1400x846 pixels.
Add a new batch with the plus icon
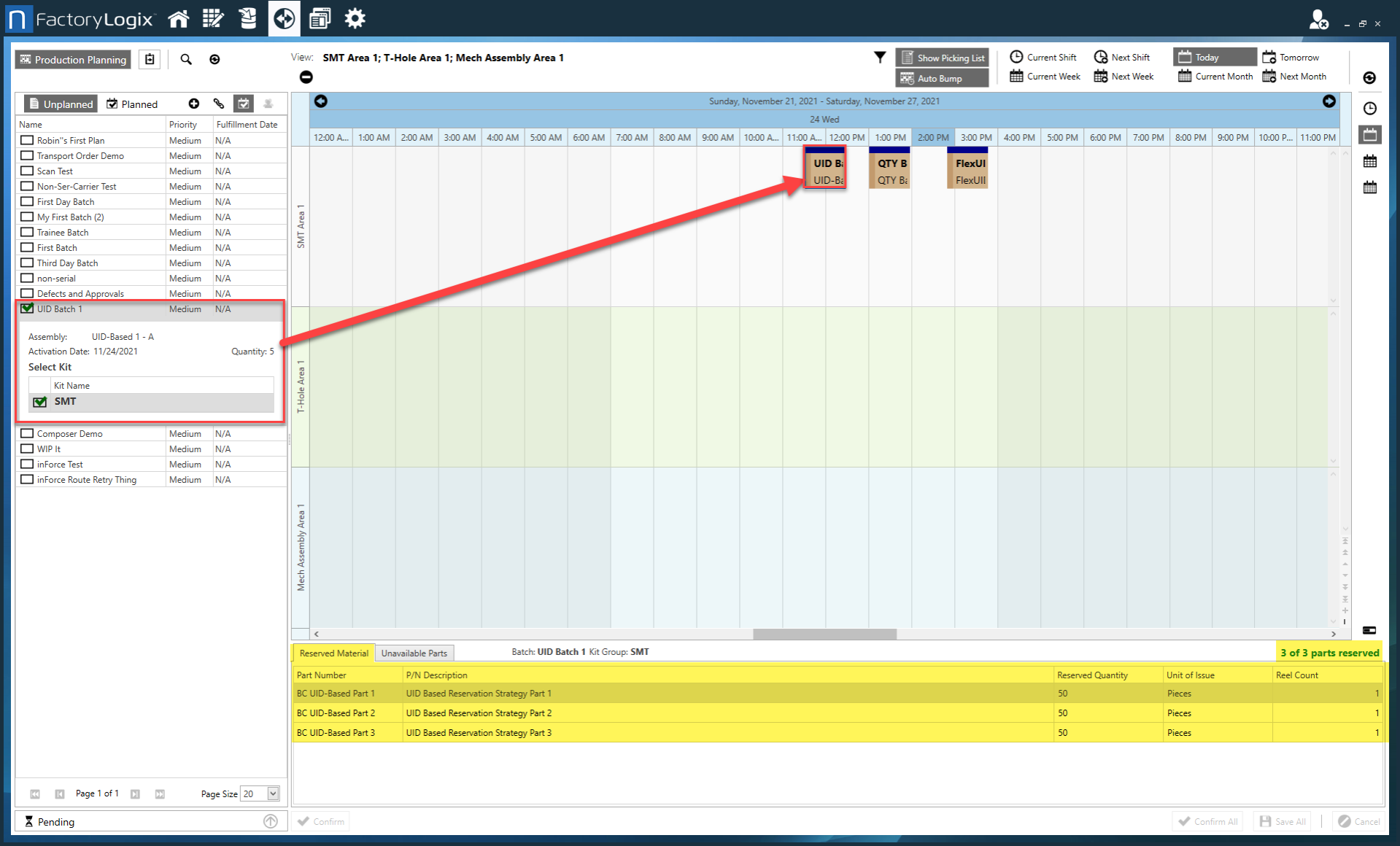click(194, 104)
